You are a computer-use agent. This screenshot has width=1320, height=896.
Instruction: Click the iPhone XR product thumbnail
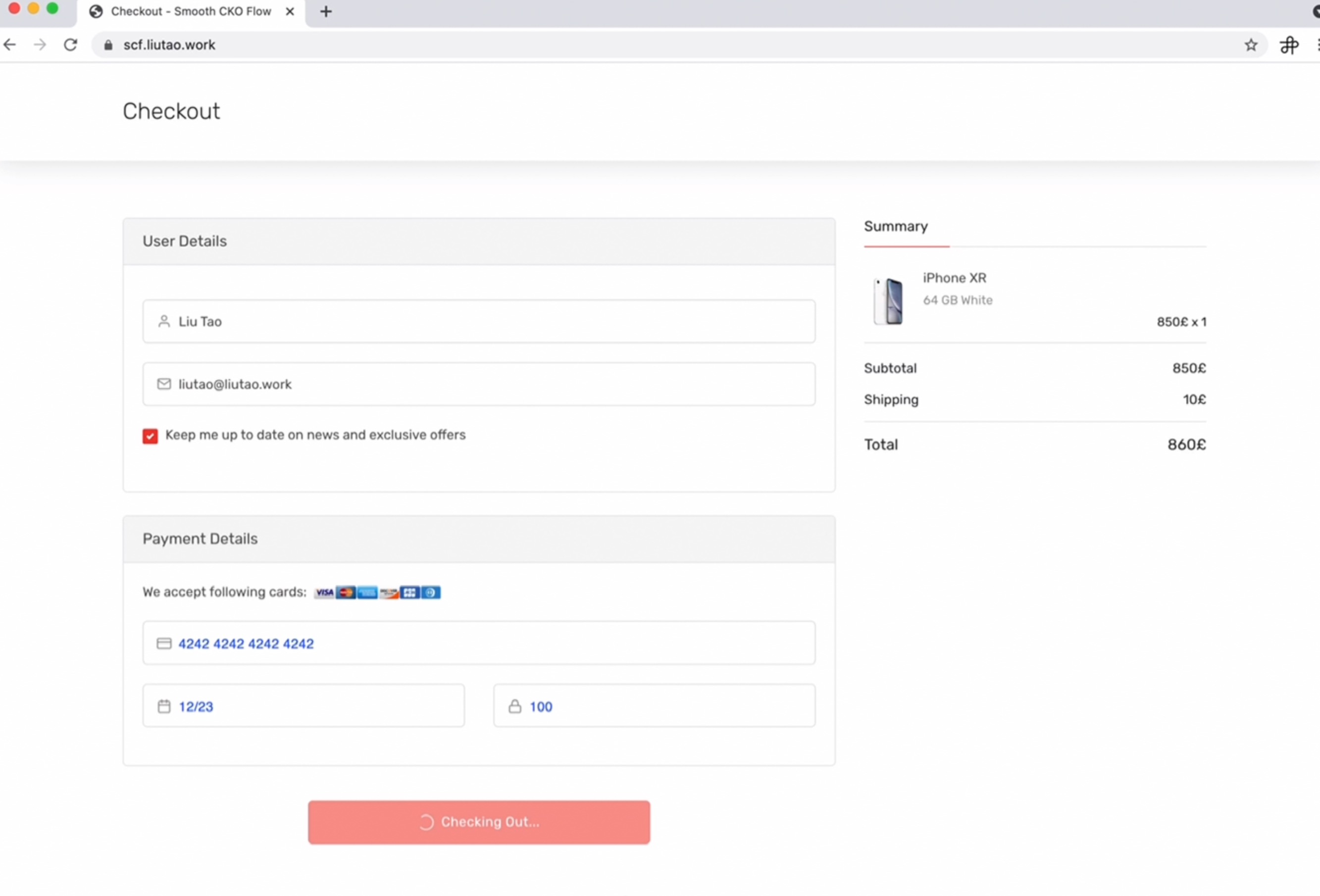(x=888, y=301)
